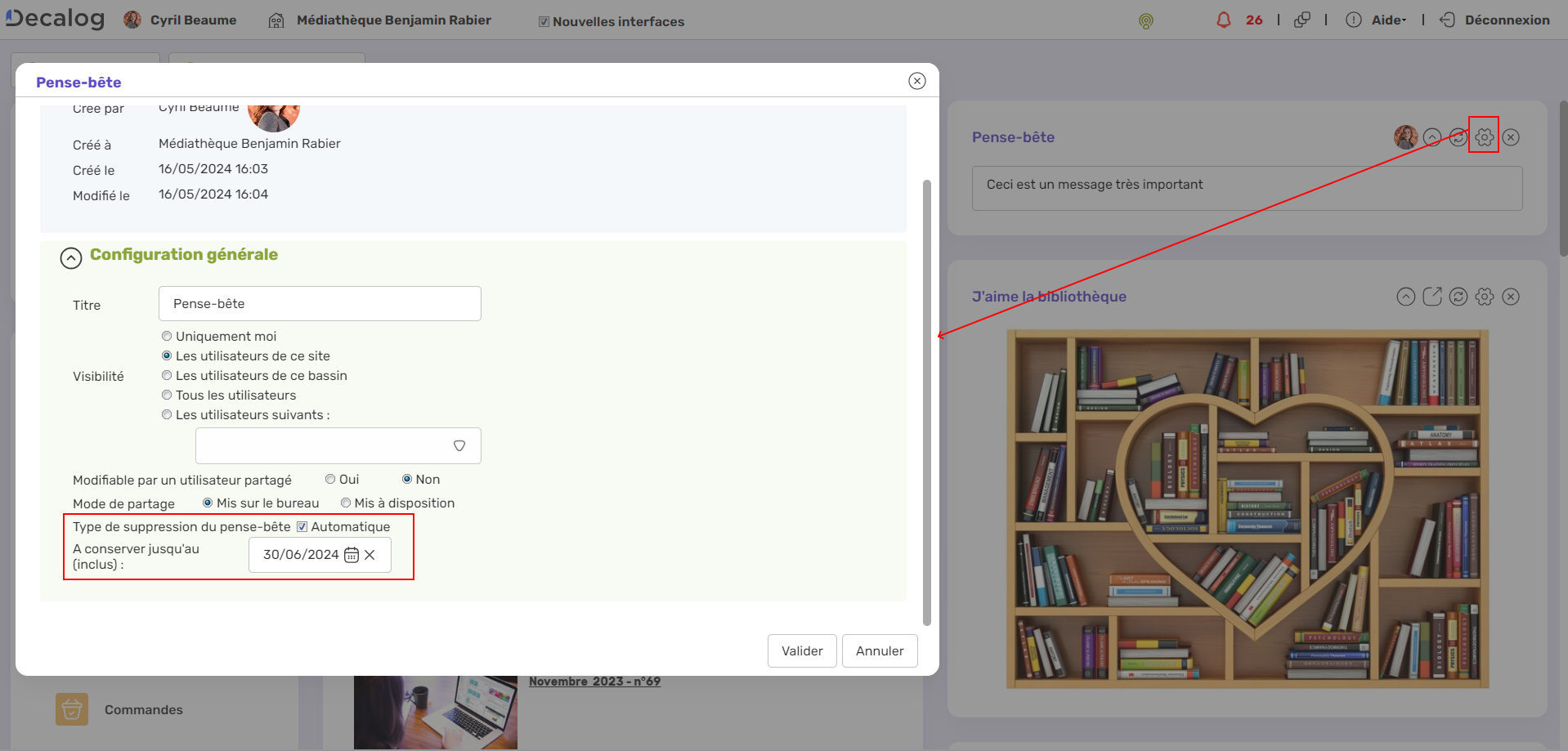Clear the date with the X icon
The image size is (1568, 751).
[370, 555]
